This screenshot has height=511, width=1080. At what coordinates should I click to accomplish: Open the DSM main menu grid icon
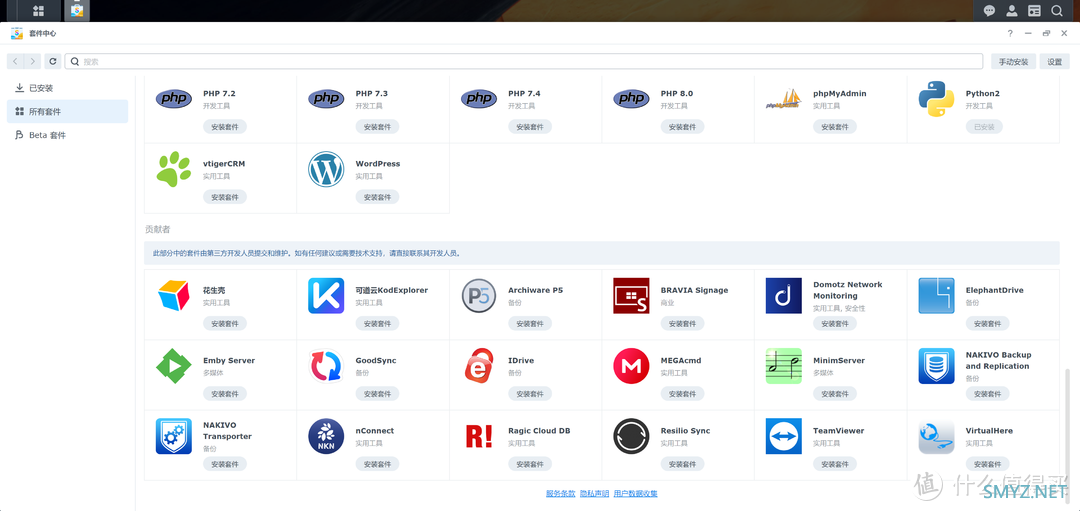click(x=39, y=10)
